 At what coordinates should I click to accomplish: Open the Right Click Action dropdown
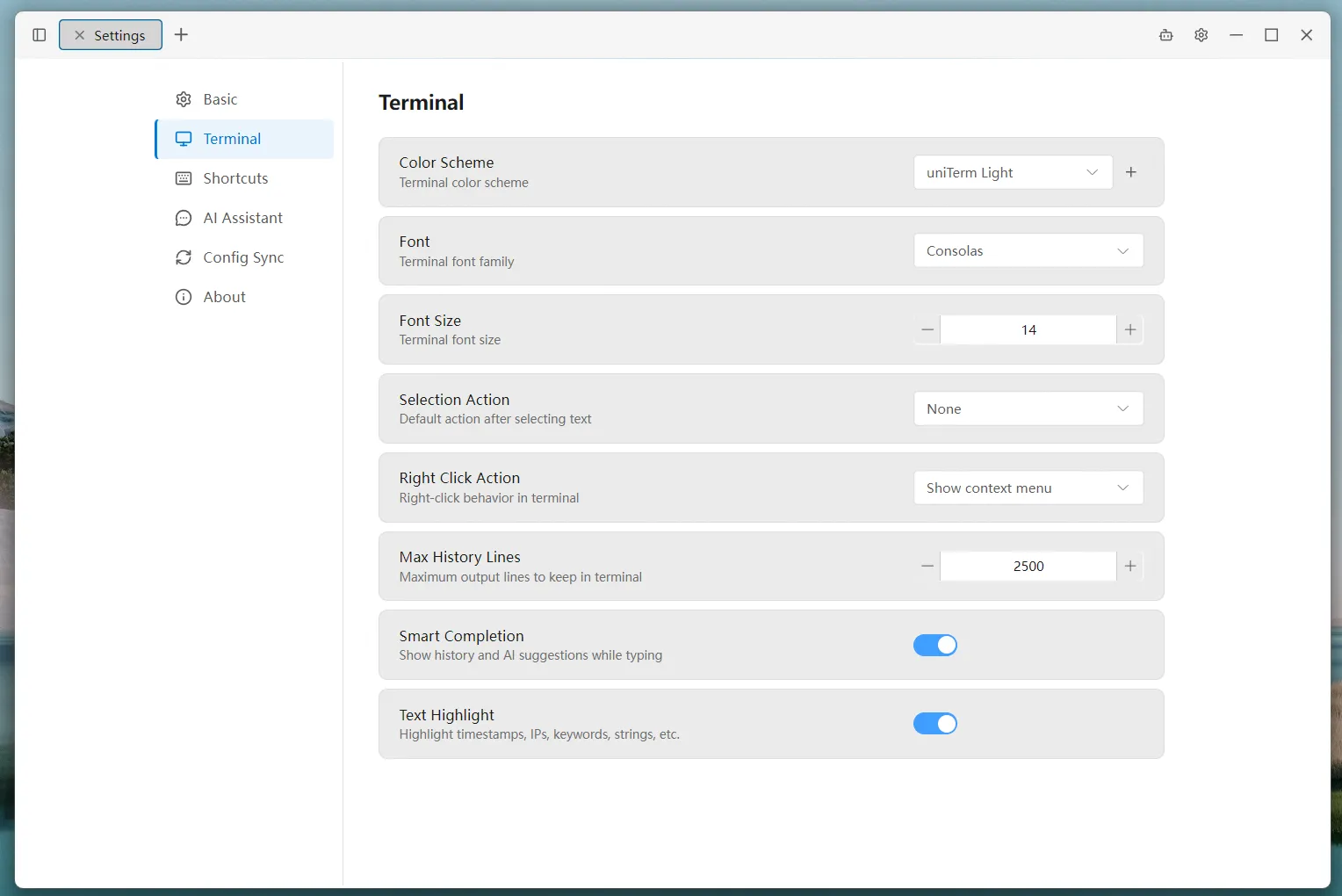(1028, 488)
